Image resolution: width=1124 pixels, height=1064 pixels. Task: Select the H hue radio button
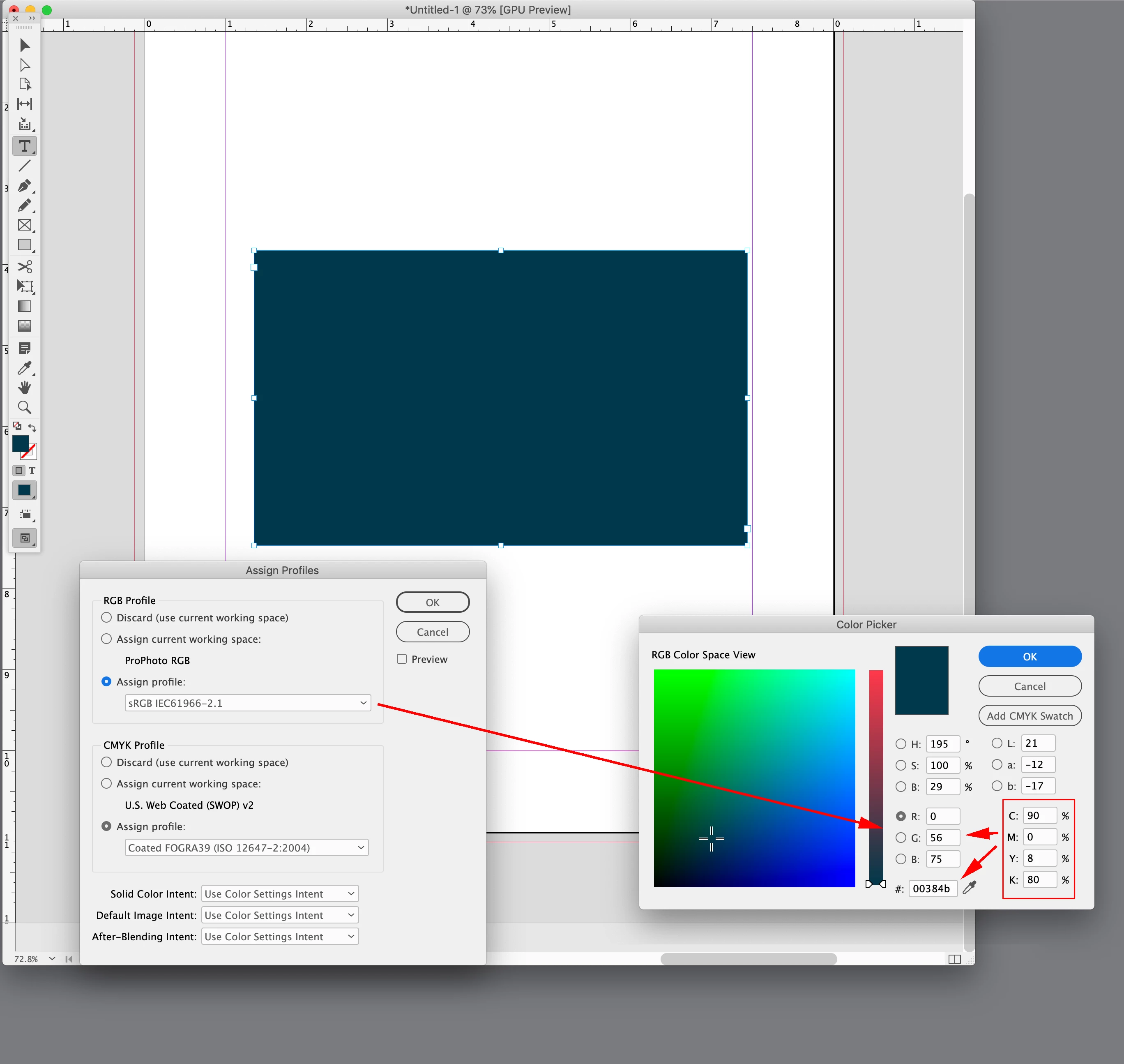[x=901, y=743]
